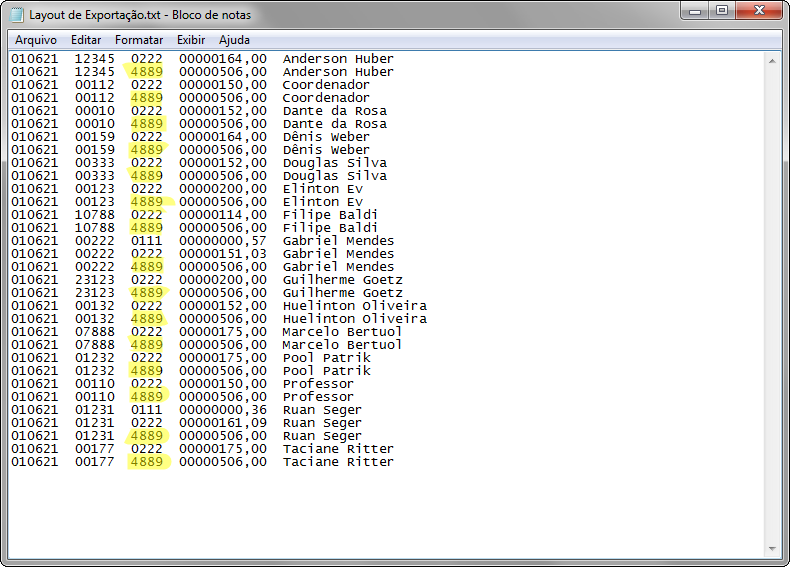Place cursor on value 00000000,36
Viewport: 790px width, 567px height.
pyautogui.click(x=223, y=410)
